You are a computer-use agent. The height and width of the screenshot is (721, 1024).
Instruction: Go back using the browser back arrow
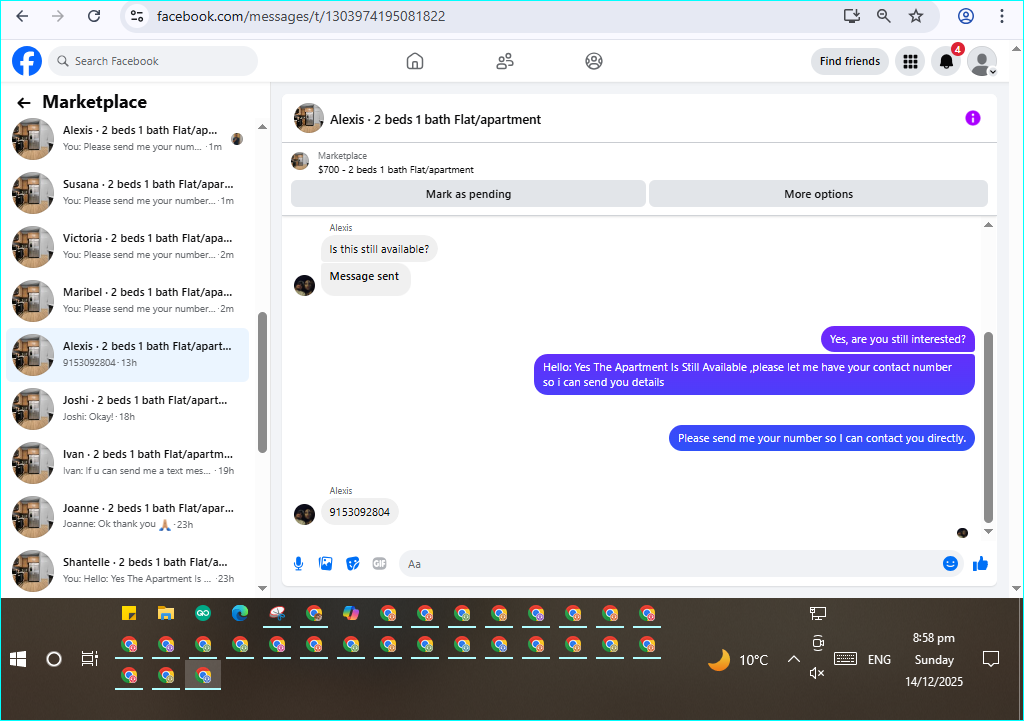point(22,16)
